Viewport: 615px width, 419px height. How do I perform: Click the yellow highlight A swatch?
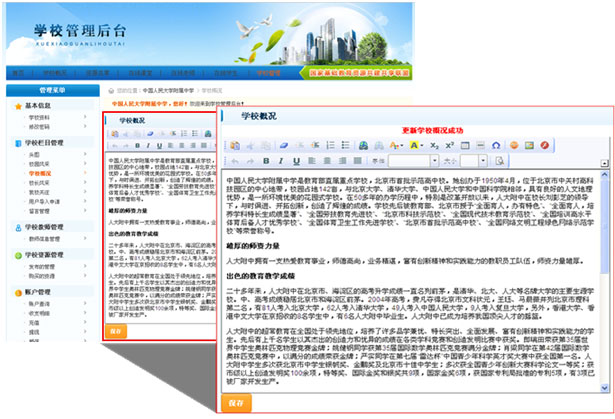(x=414, y=145)
